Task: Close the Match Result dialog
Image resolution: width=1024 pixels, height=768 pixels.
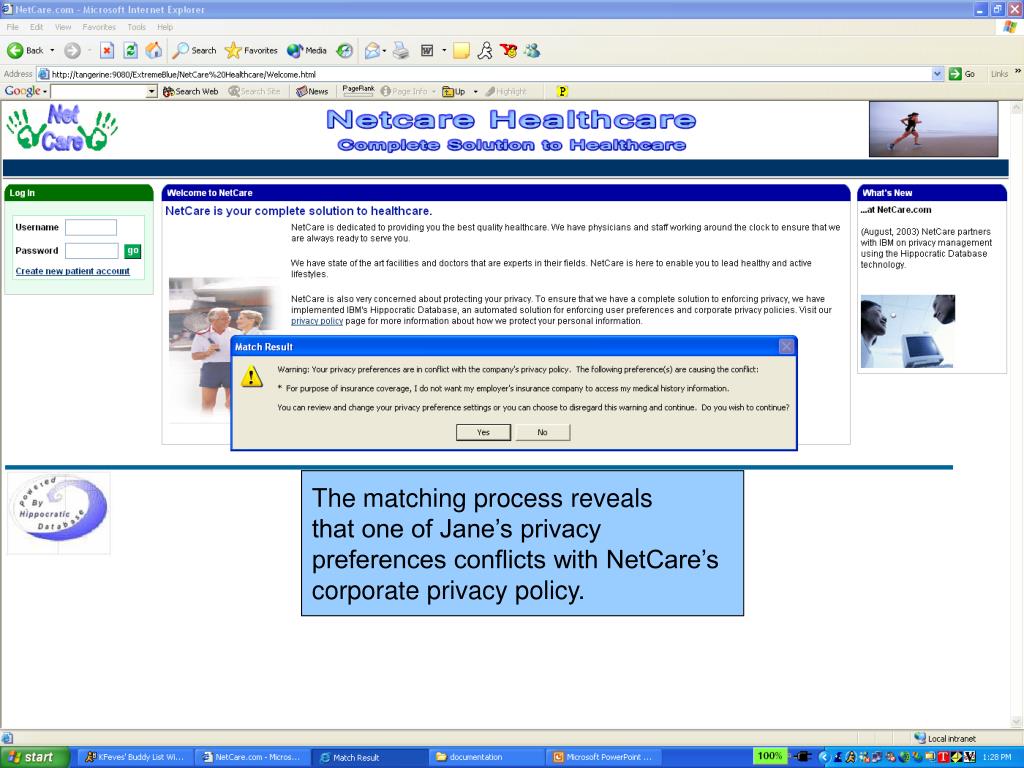Action: coord(786,347)
